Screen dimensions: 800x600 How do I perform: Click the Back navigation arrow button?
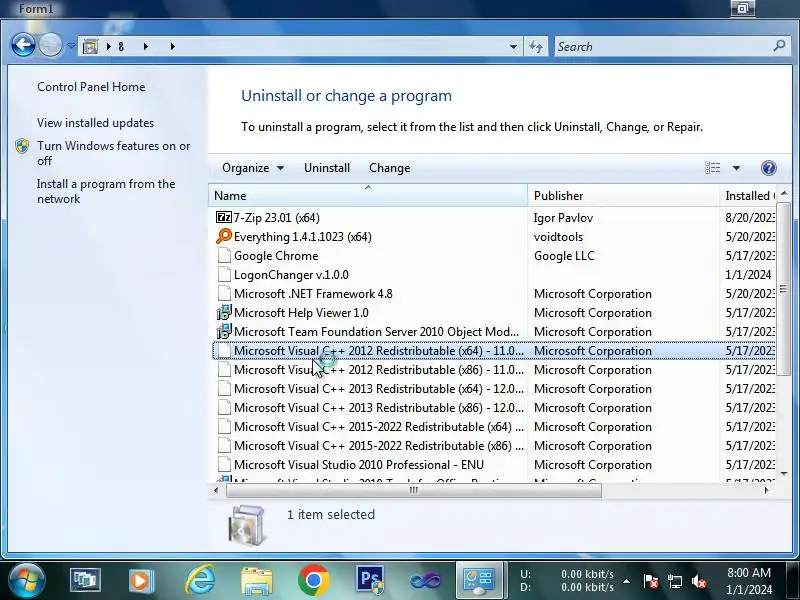(x=23, y=46)
